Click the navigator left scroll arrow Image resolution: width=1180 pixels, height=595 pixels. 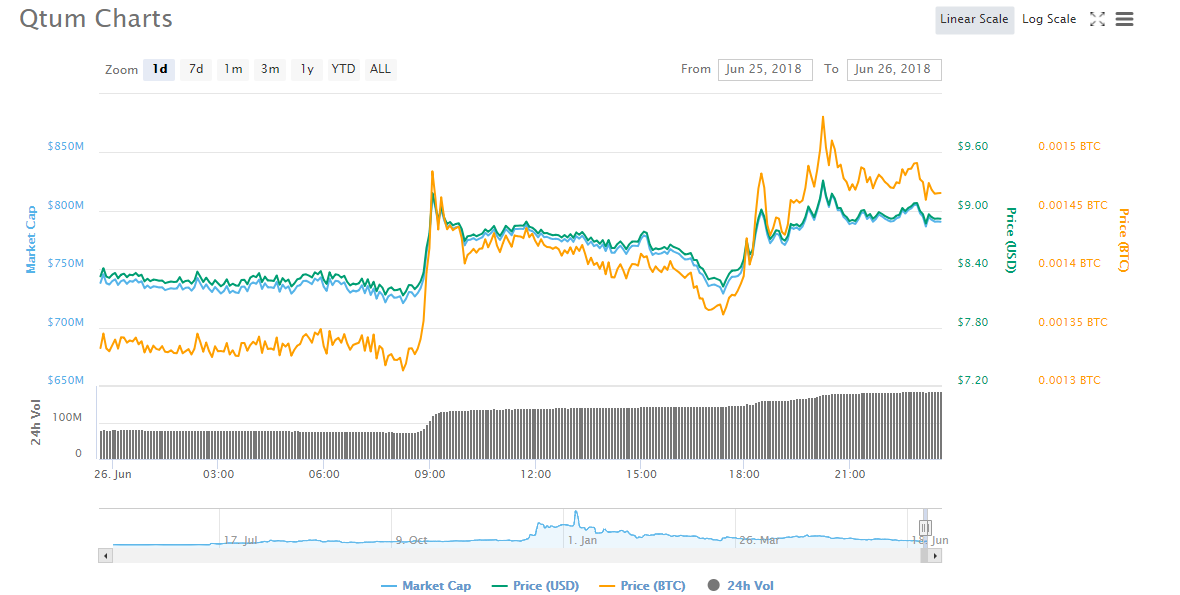pyautogui.click(x=105, y=556)
